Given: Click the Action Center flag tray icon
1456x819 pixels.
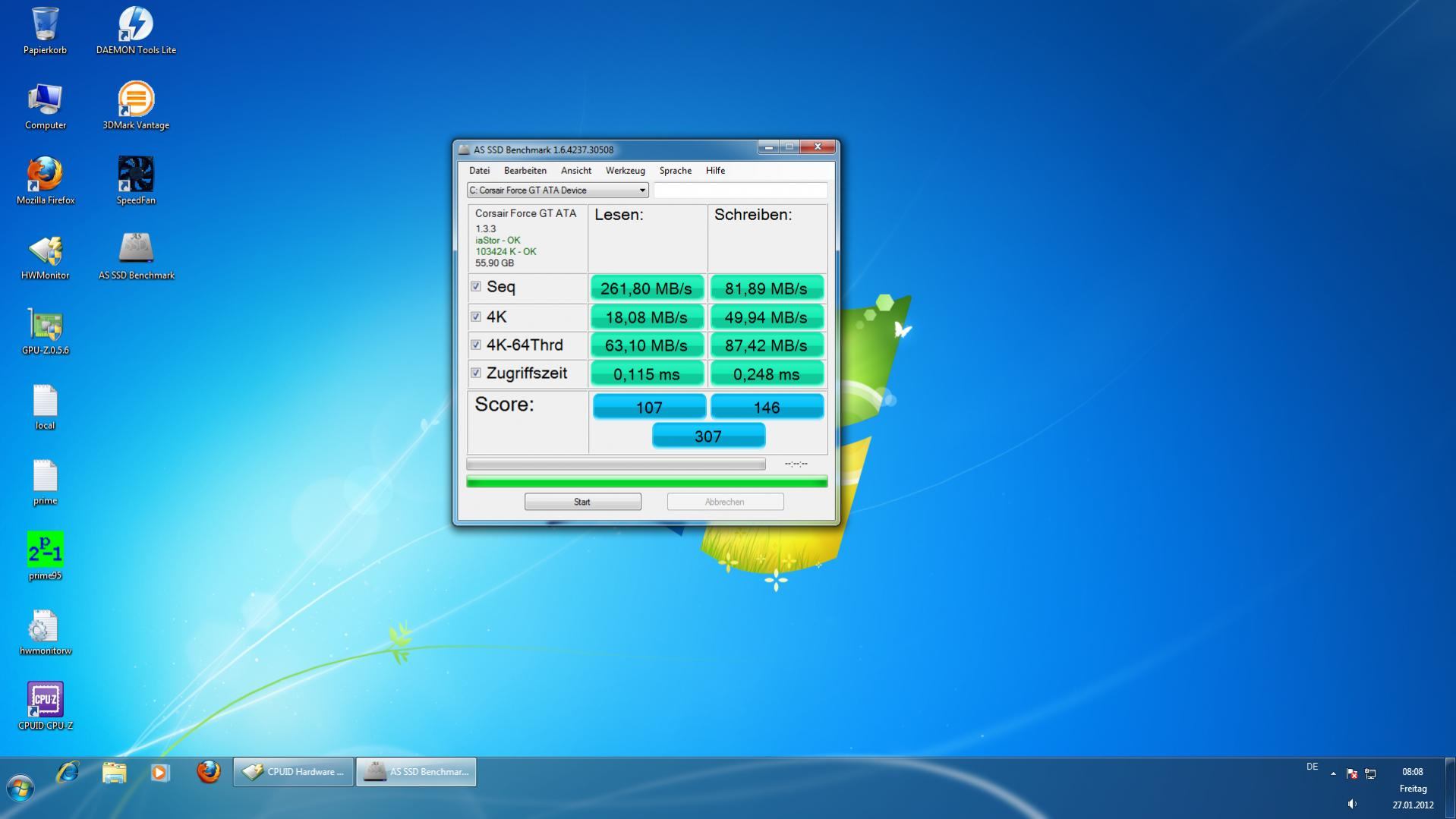Looking at the screenshot, I should 1352,773.
